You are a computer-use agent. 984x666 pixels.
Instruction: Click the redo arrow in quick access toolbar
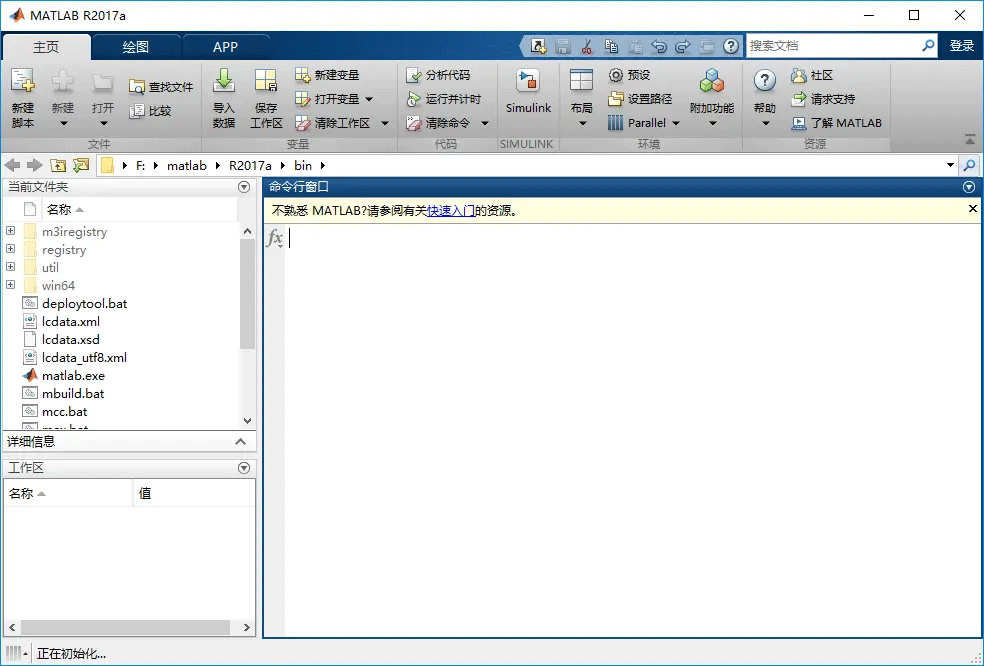[683, 46]
